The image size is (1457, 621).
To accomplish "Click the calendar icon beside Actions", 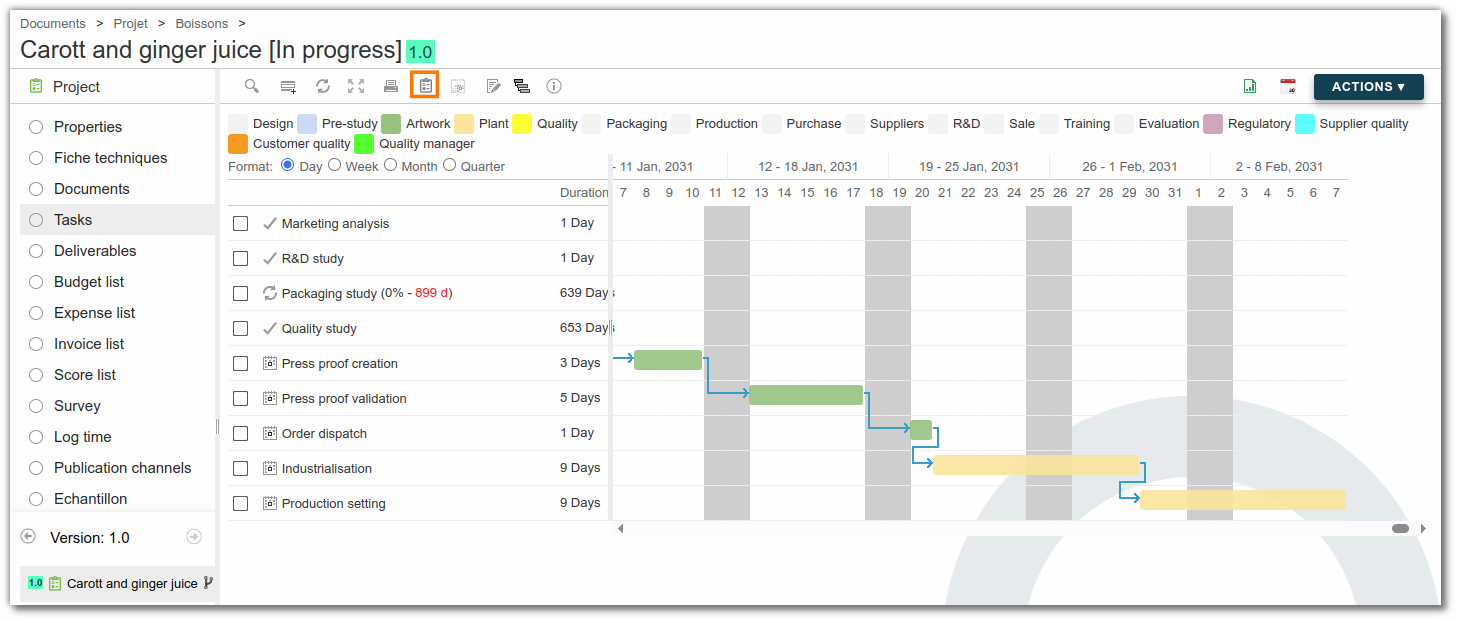I will (1288, 87).
